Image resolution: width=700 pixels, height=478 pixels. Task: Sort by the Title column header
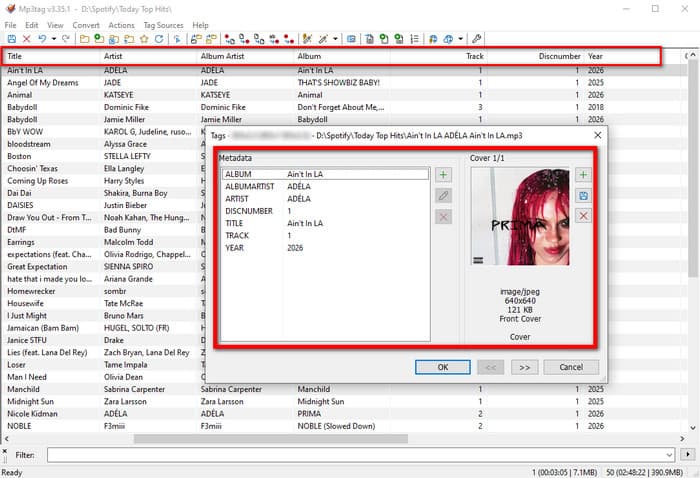pyautogui.click(x=51, y=56)
